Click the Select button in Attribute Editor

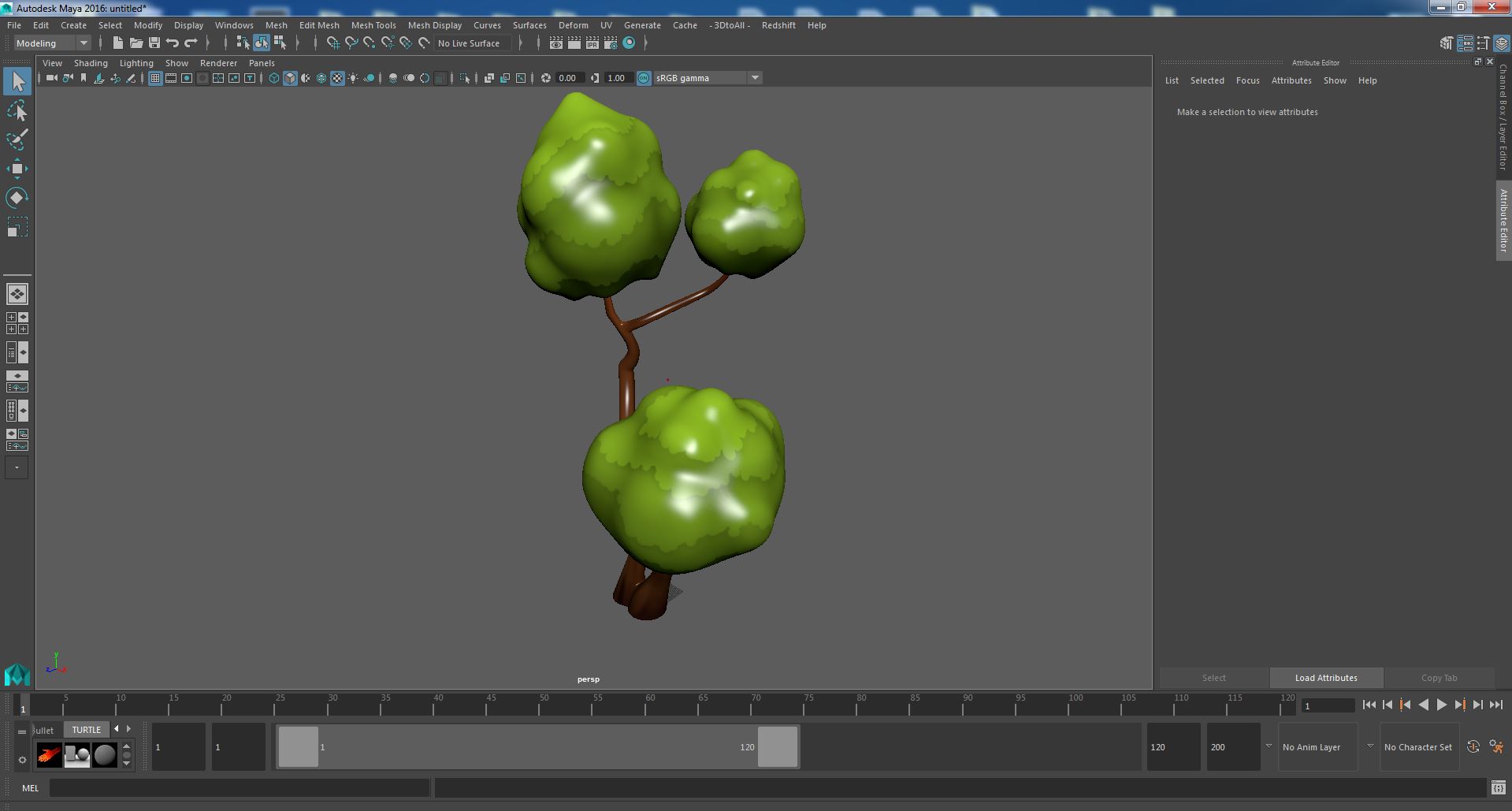coord(1213,678)
